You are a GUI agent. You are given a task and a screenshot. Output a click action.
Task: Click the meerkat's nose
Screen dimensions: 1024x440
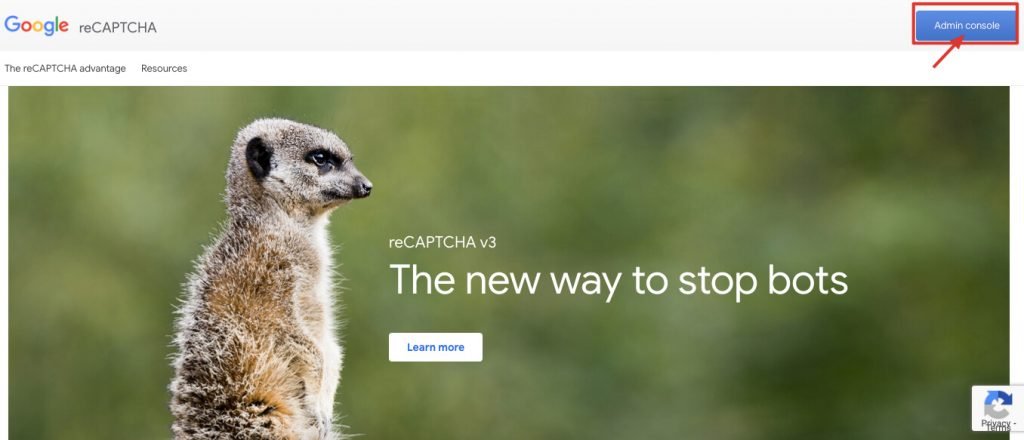[x=362, y=188]
